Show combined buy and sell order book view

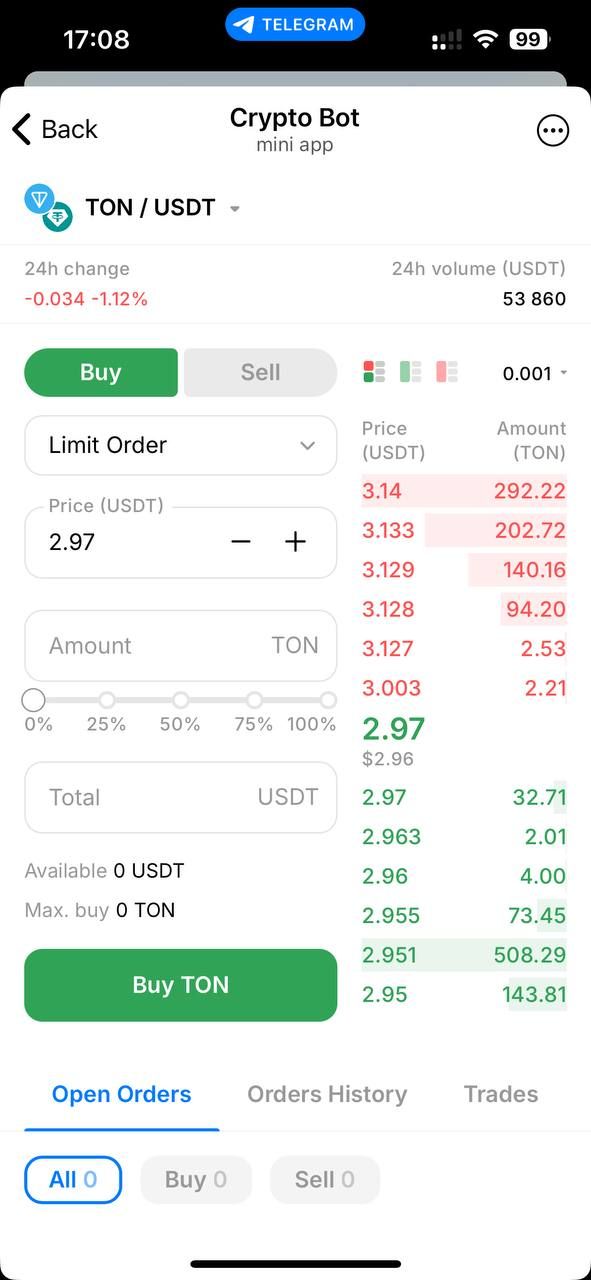coord(375,372)
